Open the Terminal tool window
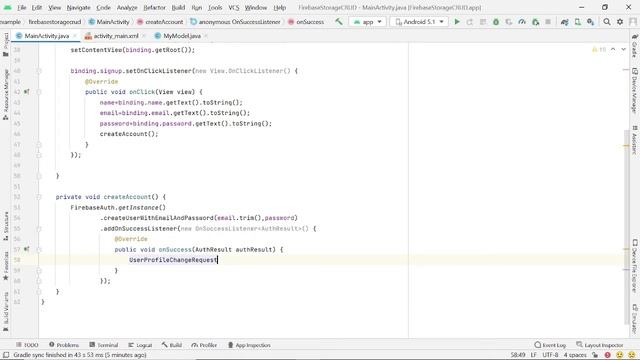This screenshot has width=640, height=360. pos(104,345)
